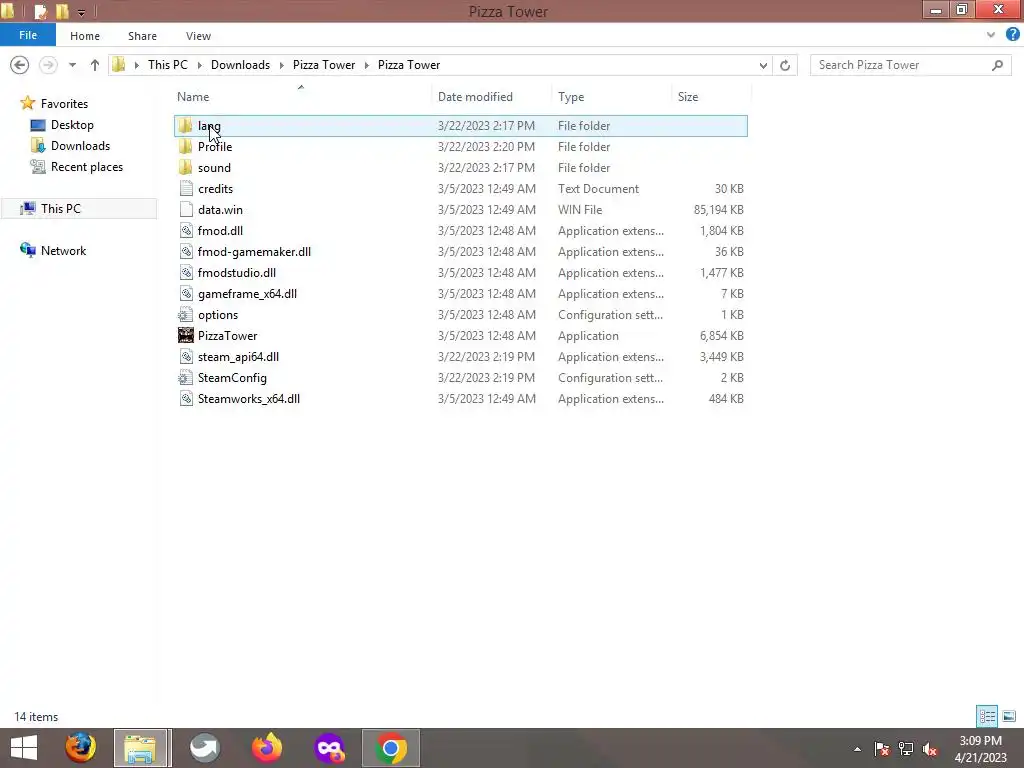Screen dimensions: 1024x768
Task: Click the Steamworks_x64.dll file icon
Action: tap(186, 398)
